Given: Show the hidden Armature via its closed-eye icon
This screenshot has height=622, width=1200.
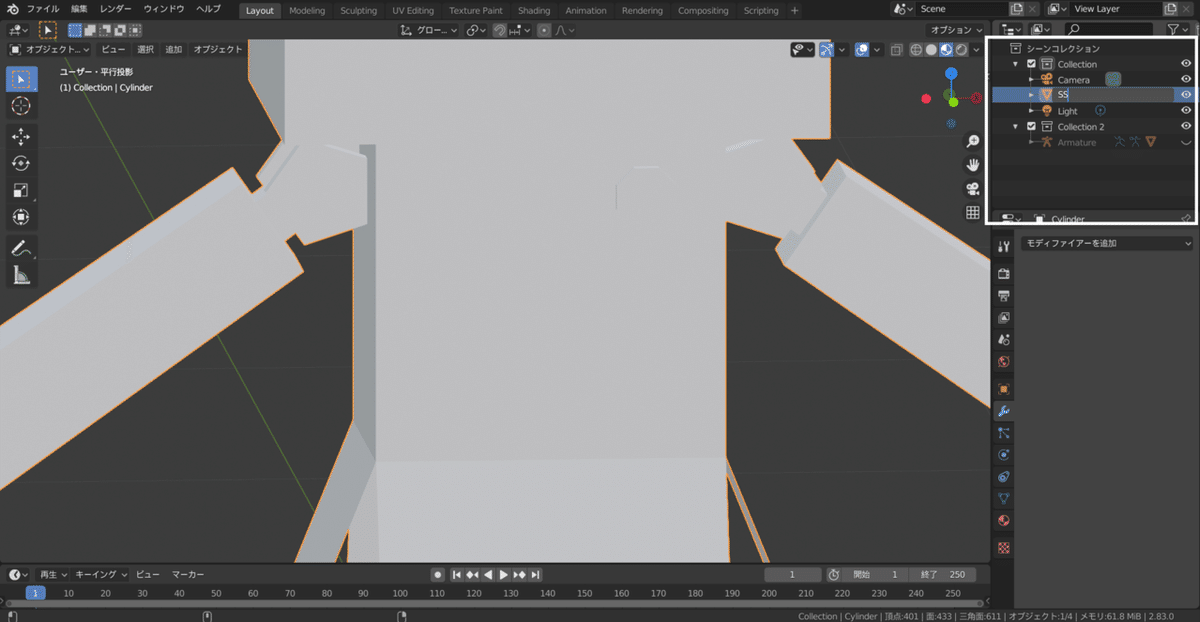Looking at the screenshot, I should (1186, 143).
